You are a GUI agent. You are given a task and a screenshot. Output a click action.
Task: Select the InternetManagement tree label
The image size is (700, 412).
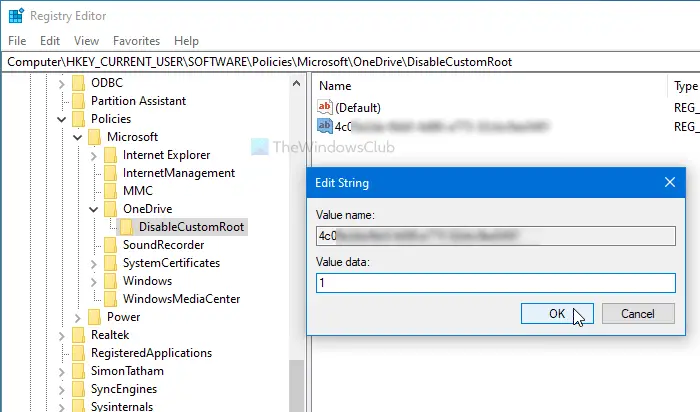coord(179,173)
